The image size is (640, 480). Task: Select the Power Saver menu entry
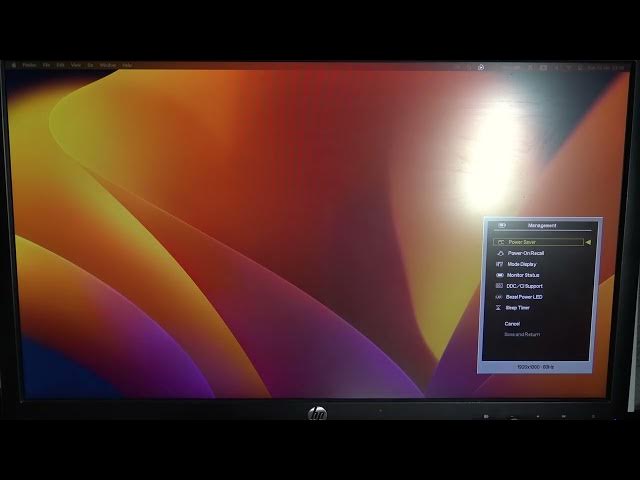522,242
